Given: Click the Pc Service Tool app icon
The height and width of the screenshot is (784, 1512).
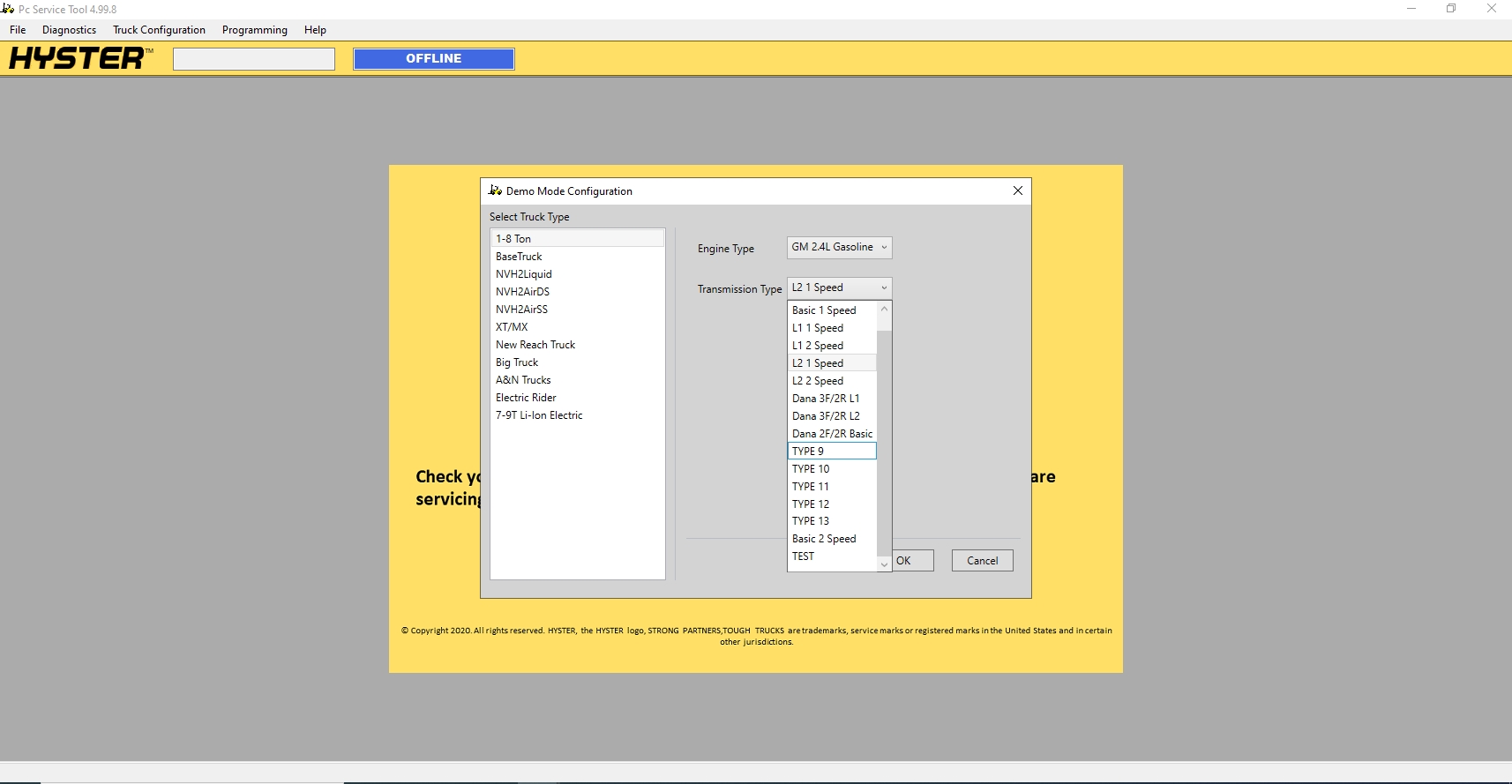Looking at the screenshot, I should pos(8,9).
